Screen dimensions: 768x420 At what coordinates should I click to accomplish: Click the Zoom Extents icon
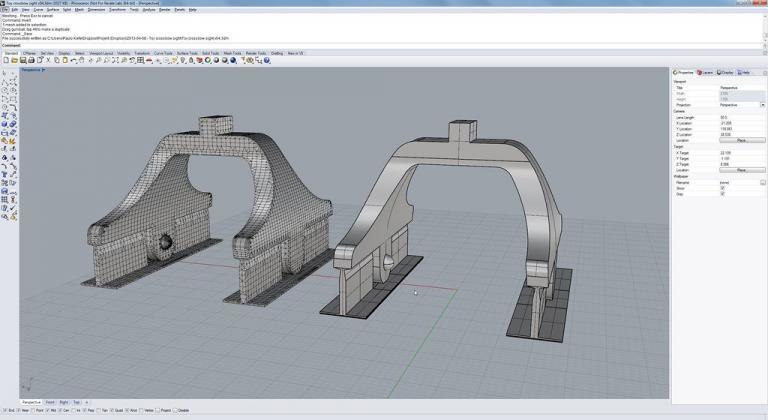click(115, 60)
